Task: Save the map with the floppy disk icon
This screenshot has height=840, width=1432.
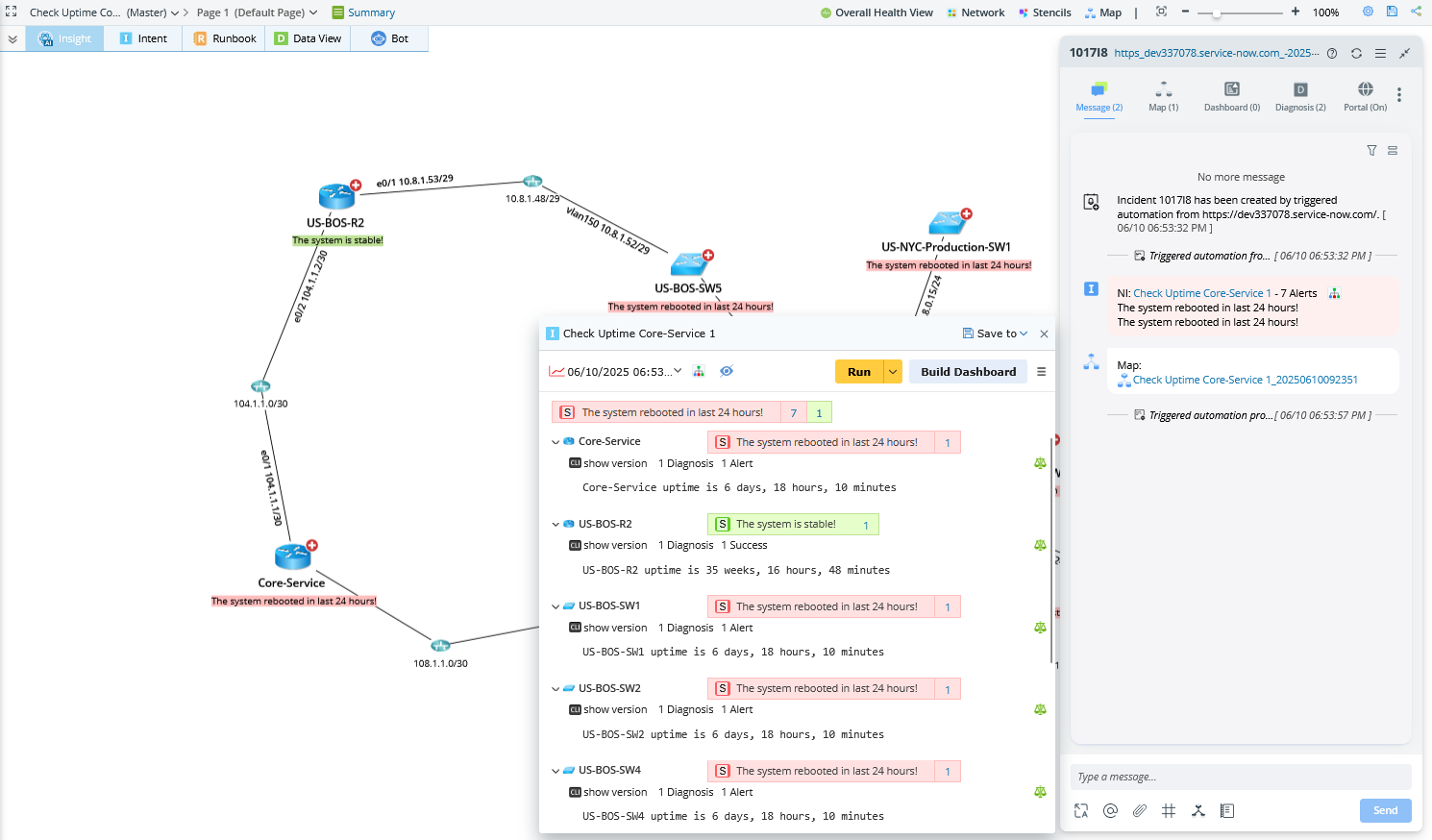Action: (x=1392, y=12)
